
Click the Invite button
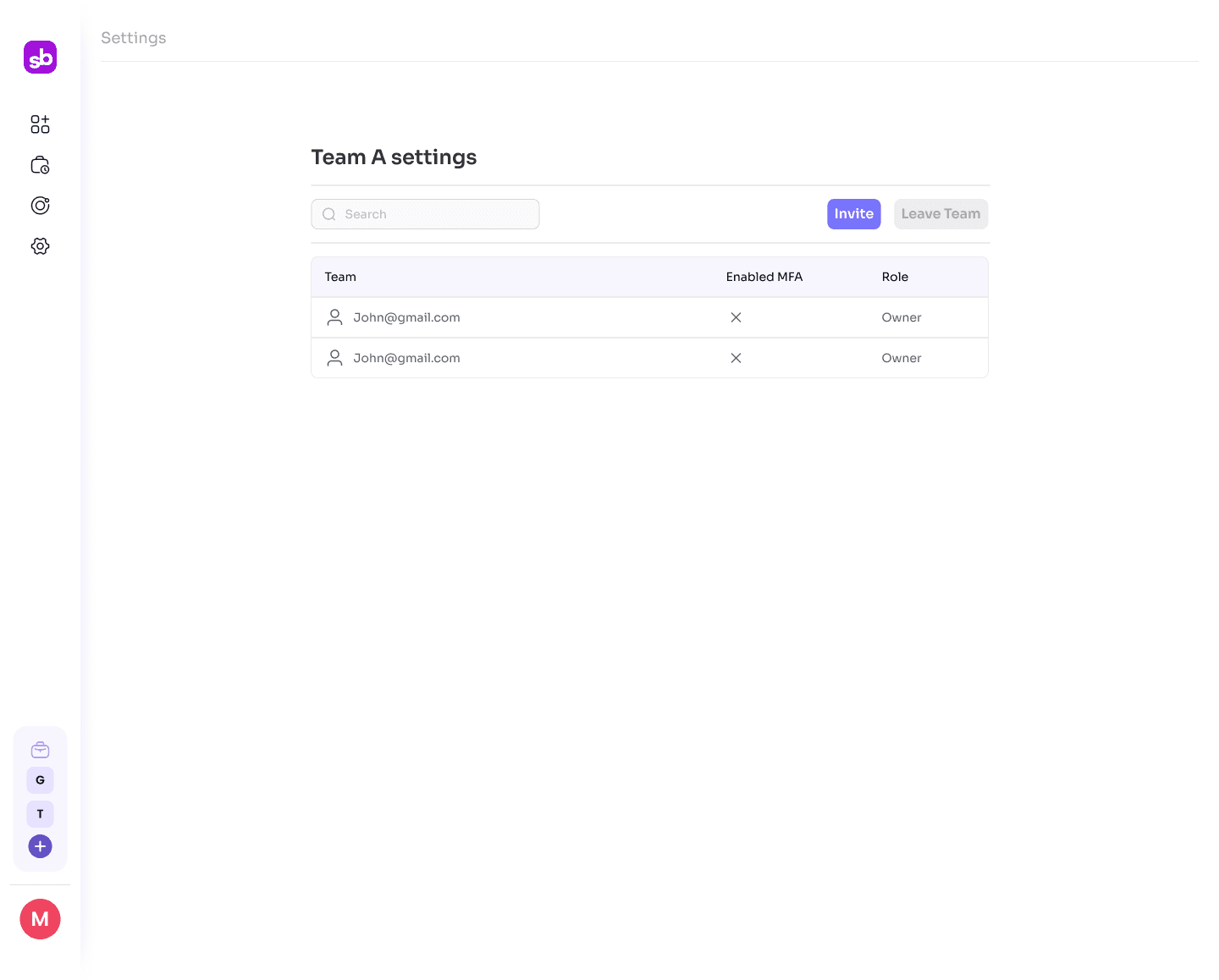pyautogui.click(x=853, y=214)
